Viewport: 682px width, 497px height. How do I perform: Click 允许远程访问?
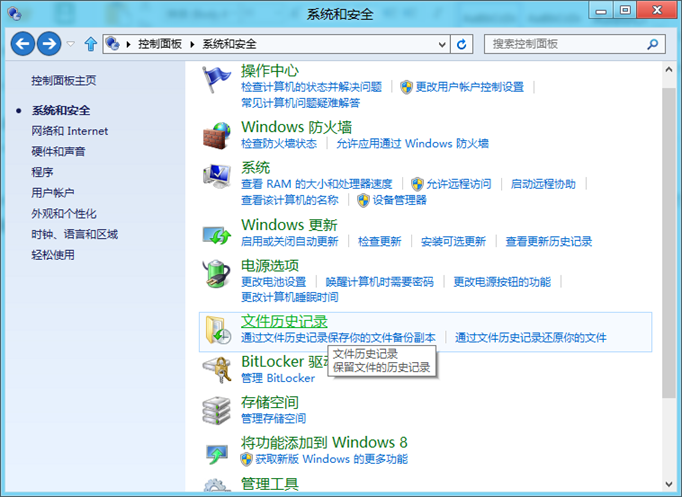(x=458, y=184)
